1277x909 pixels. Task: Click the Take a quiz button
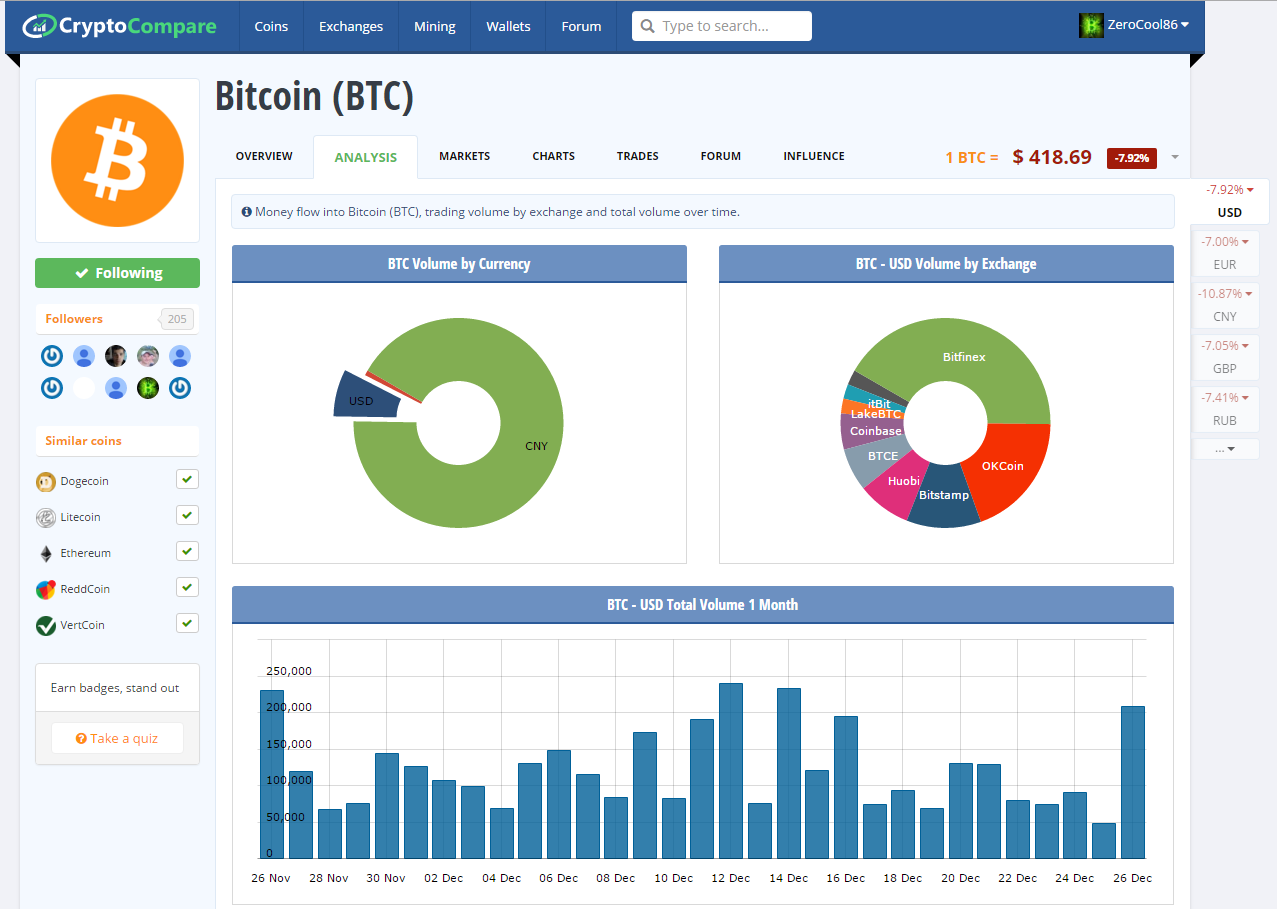click(117, 738)
